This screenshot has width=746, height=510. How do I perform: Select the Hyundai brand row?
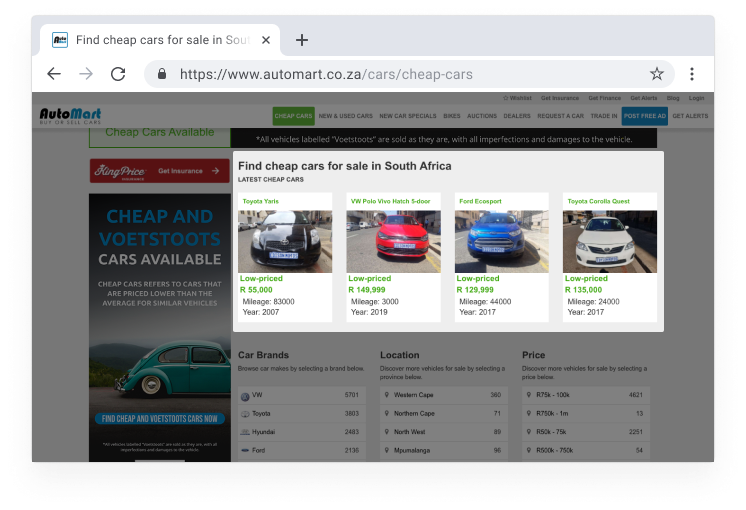click(x=302, y=432)
